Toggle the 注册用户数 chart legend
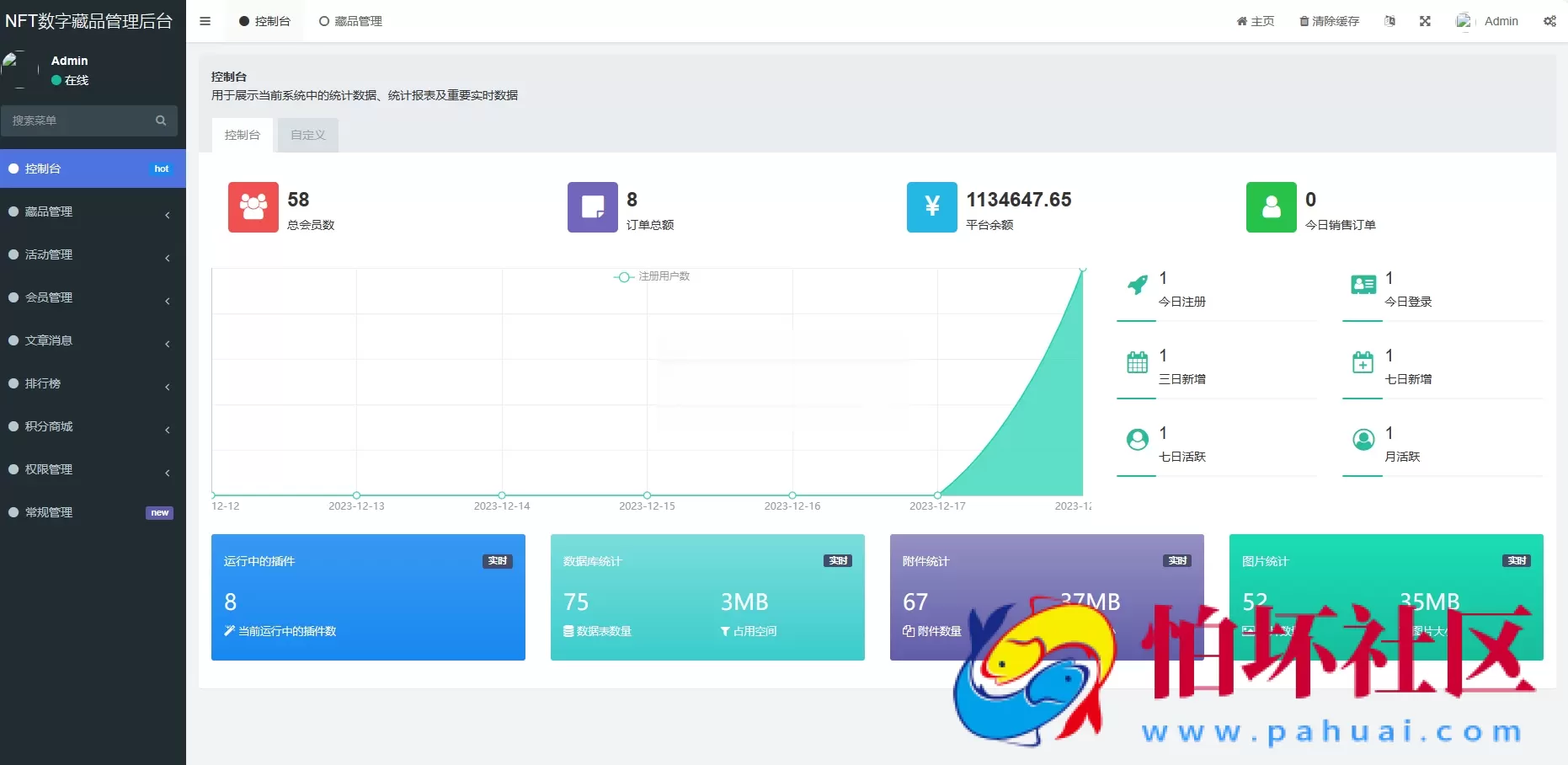 point(653,276)
